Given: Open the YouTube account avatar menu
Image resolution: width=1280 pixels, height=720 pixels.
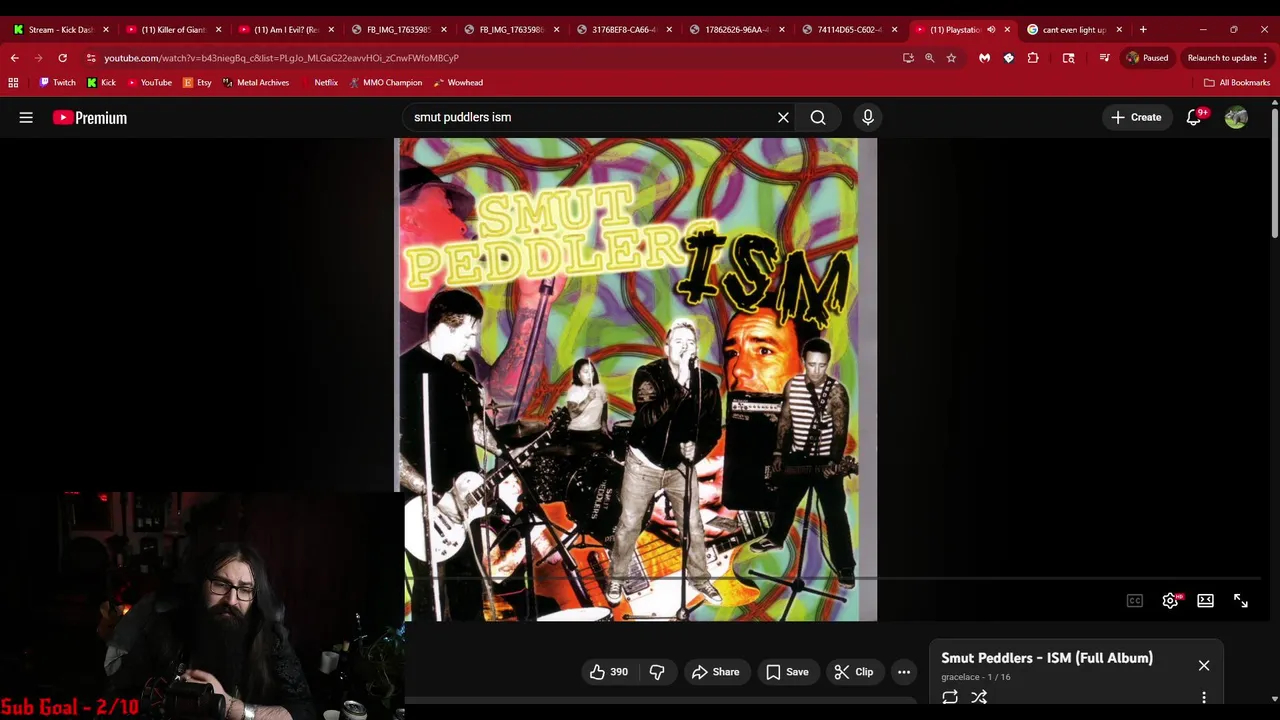Looking at the screenshot, I should pyautogui.click(x=1236, y=117).
